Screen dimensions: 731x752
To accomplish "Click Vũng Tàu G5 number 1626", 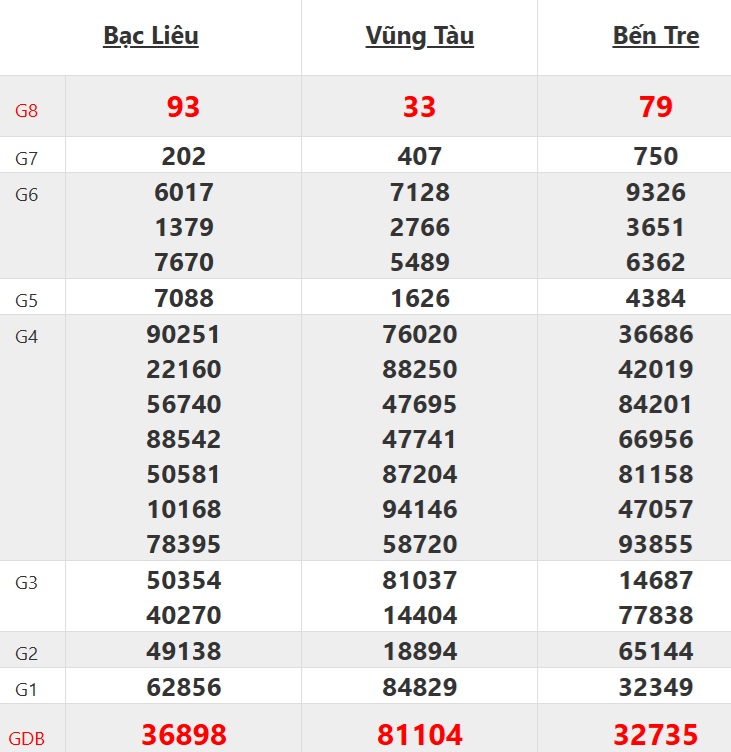I will click(x=420, y=298).
